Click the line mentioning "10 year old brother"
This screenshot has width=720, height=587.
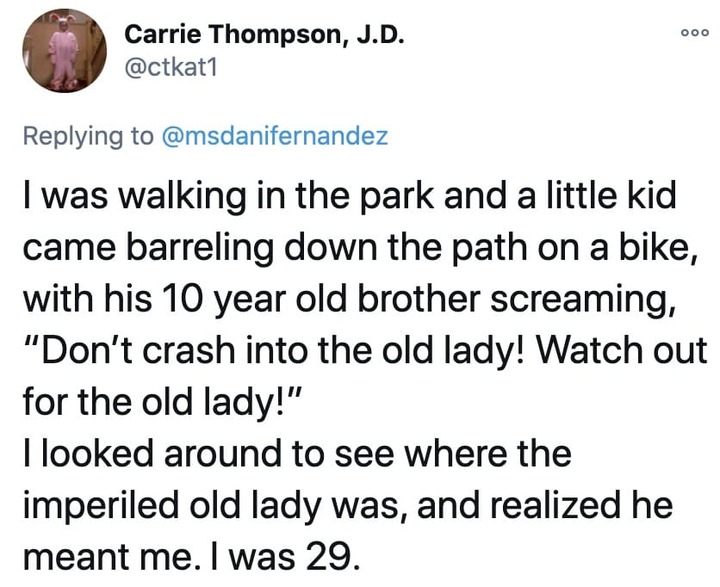[350, 299]
